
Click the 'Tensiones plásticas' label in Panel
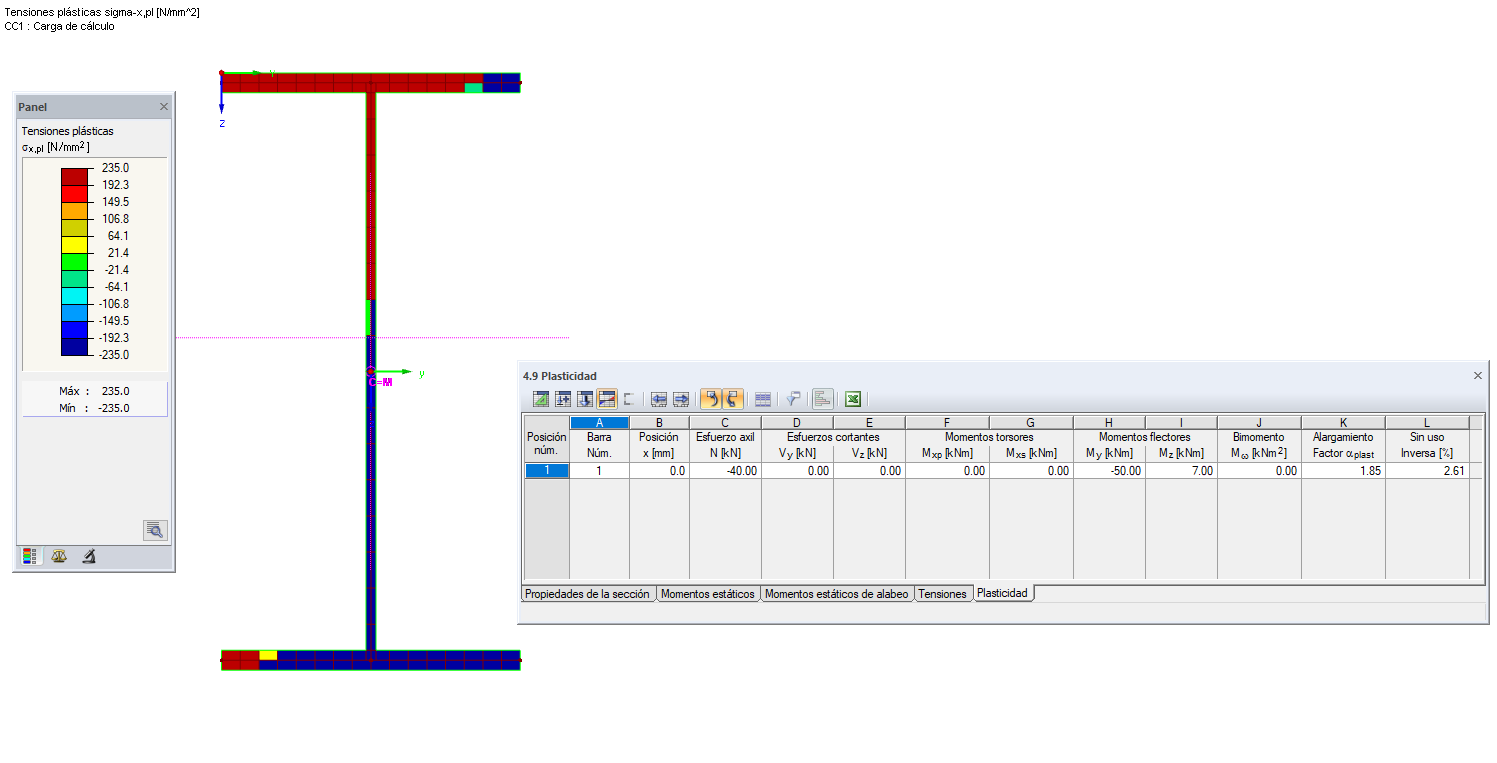(67, 131)
